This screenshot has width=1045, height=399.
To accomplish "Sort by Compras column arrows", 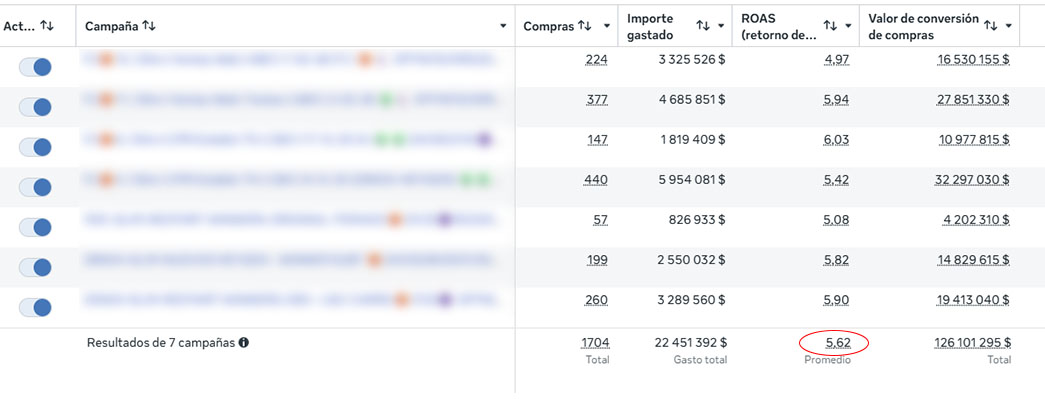I will (584, 26).
